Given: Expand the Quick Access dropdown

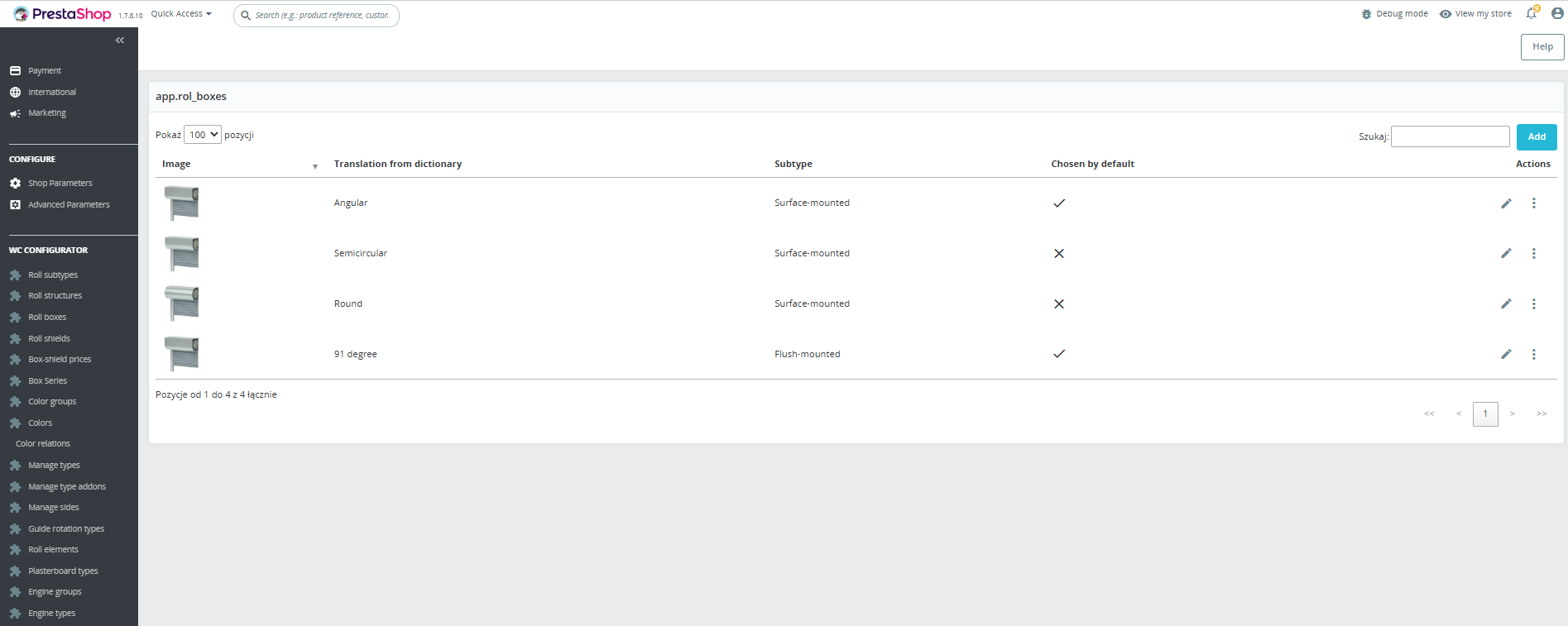Looking at the screenshot, I should point(181,14).
